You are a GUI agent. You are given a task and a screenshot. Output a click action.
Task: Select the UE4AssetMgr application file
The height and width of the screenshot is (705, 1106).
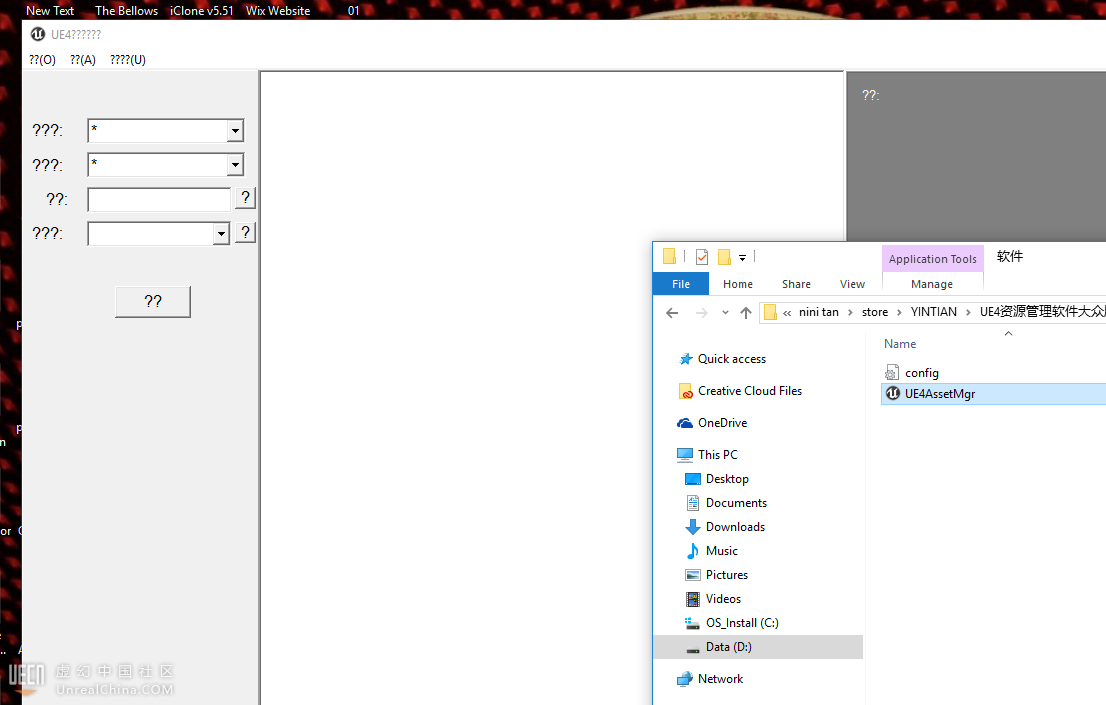pyautogui.click(x=939, y=394)
